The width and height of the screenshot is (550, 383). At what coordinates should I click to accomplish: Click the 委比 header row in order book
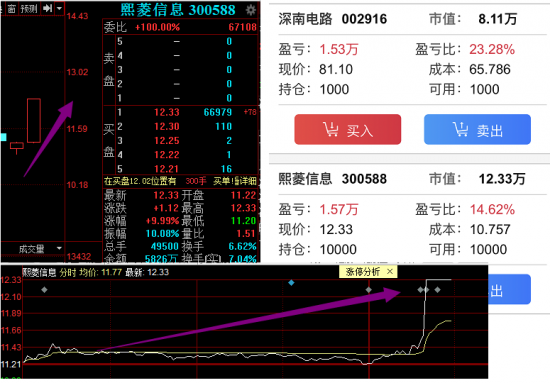pyautogui.click(x=180, y=27)
